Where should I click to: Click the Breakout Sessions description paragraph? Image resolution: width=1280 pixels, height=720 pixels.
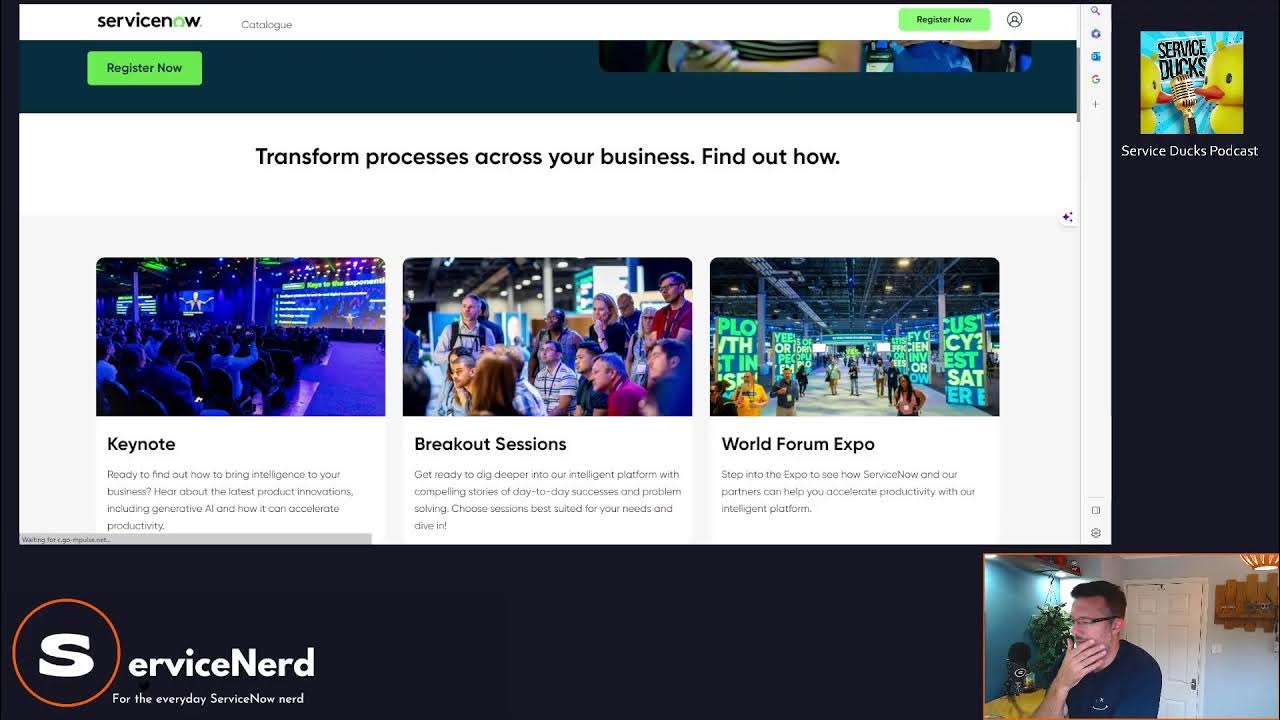point(547,500)
